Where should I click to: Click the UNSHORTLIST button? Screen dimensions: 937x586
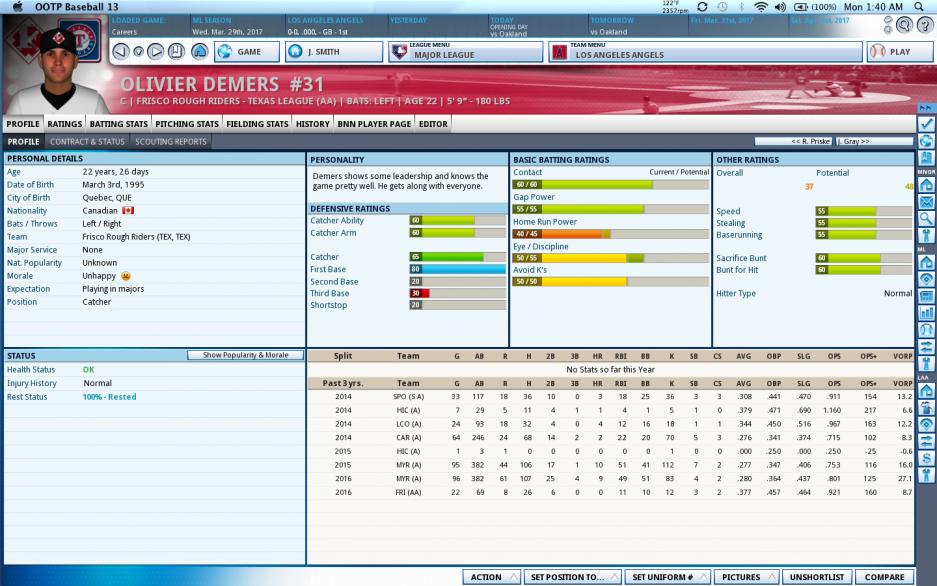coord(817,577)
